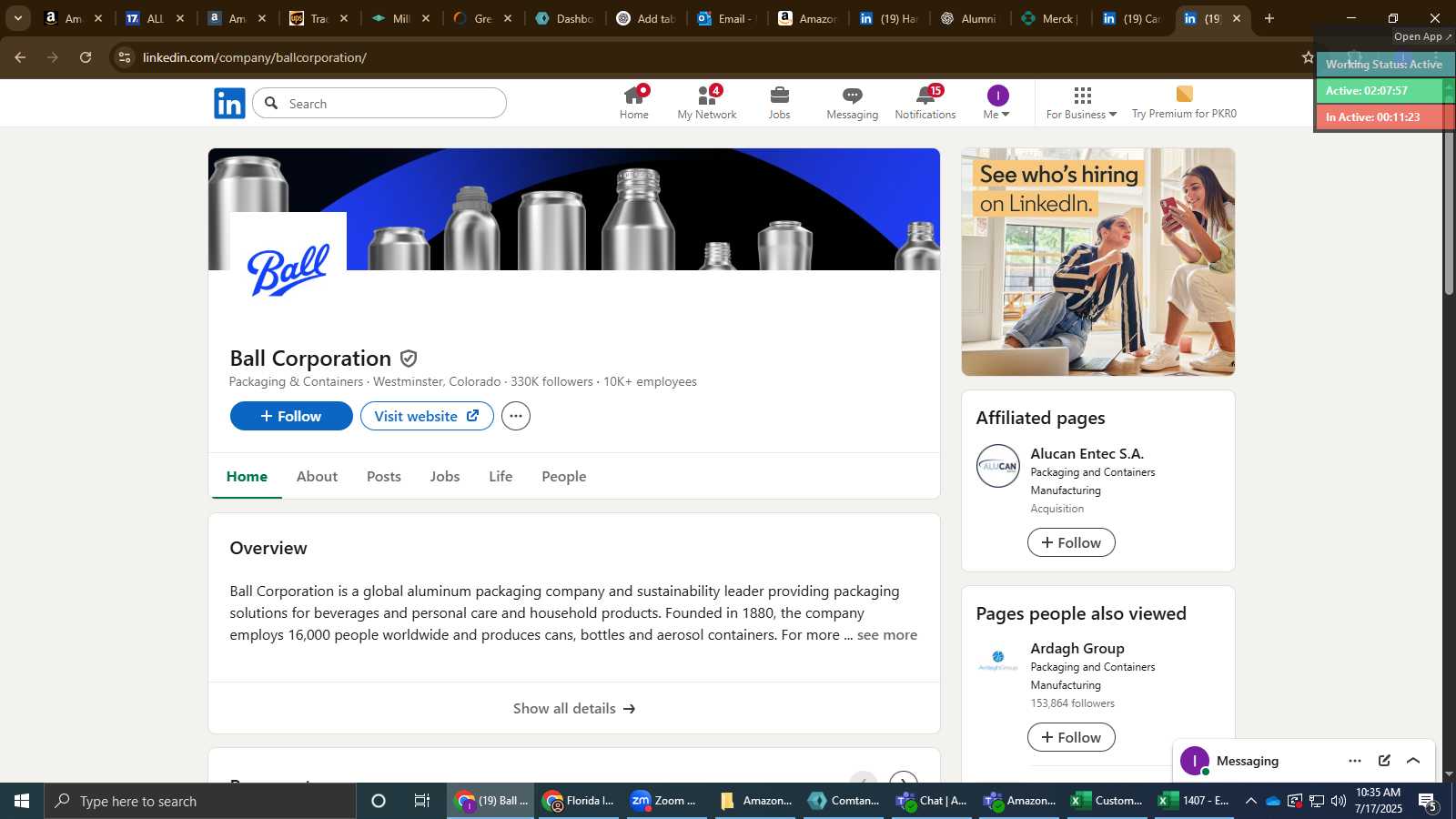The image size is (1456, 819).
Task: Click Alucan Entec logo thumbnail
Action: pyautogui.click(x=998, y=466)
